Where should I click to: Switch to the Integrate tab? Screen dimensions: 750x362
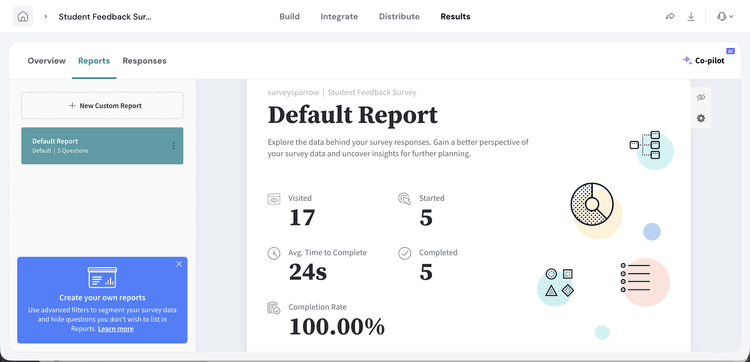339,17
